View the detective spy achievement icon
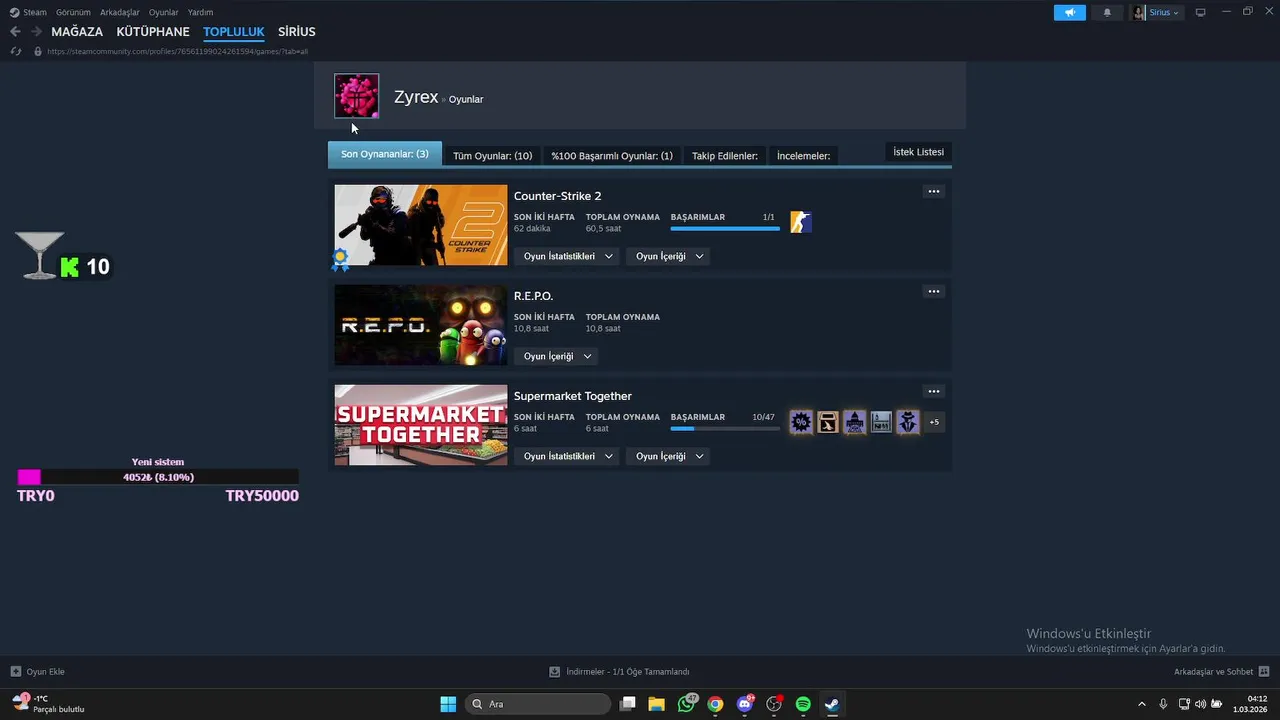 click(x=907, y=422)
